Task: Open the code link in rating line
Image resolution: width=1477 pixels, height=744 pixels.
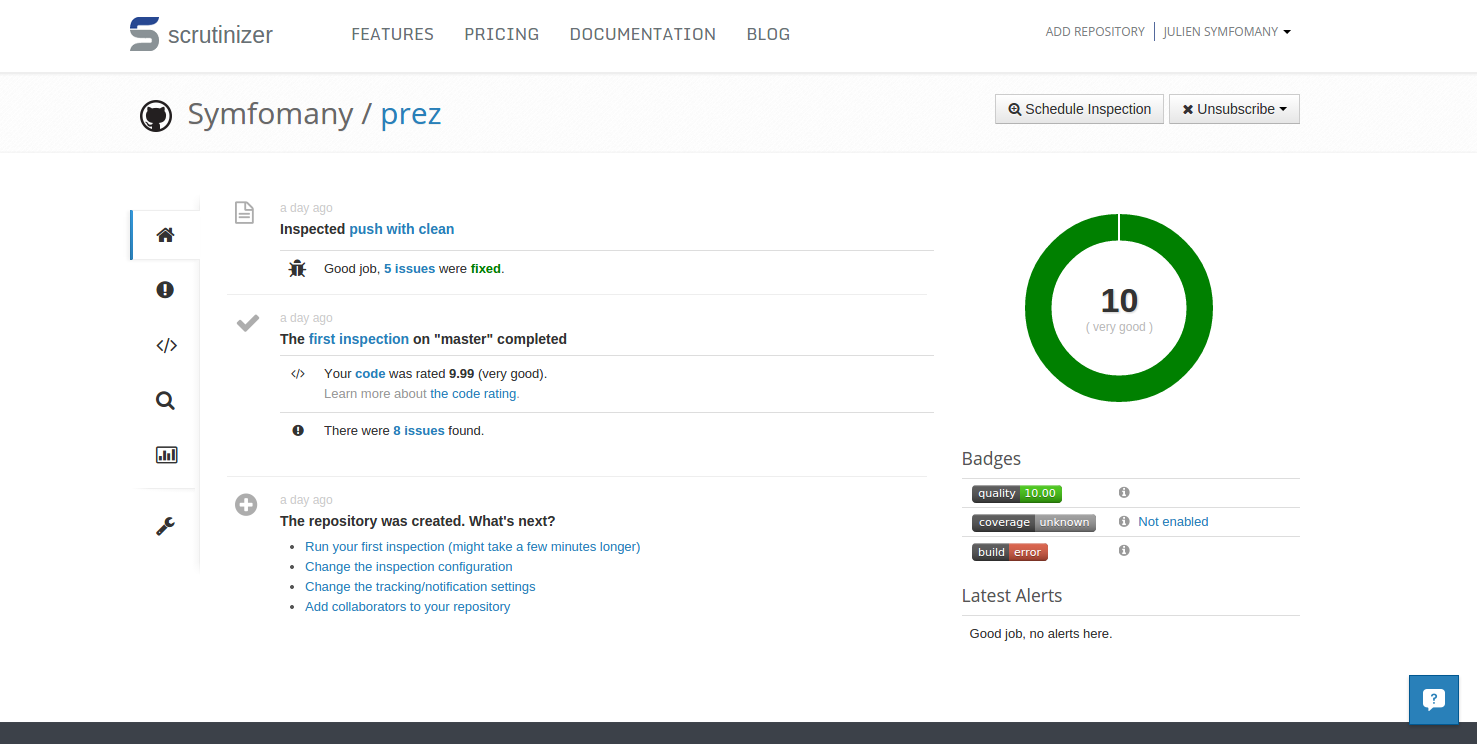Action: coord(370,374)
